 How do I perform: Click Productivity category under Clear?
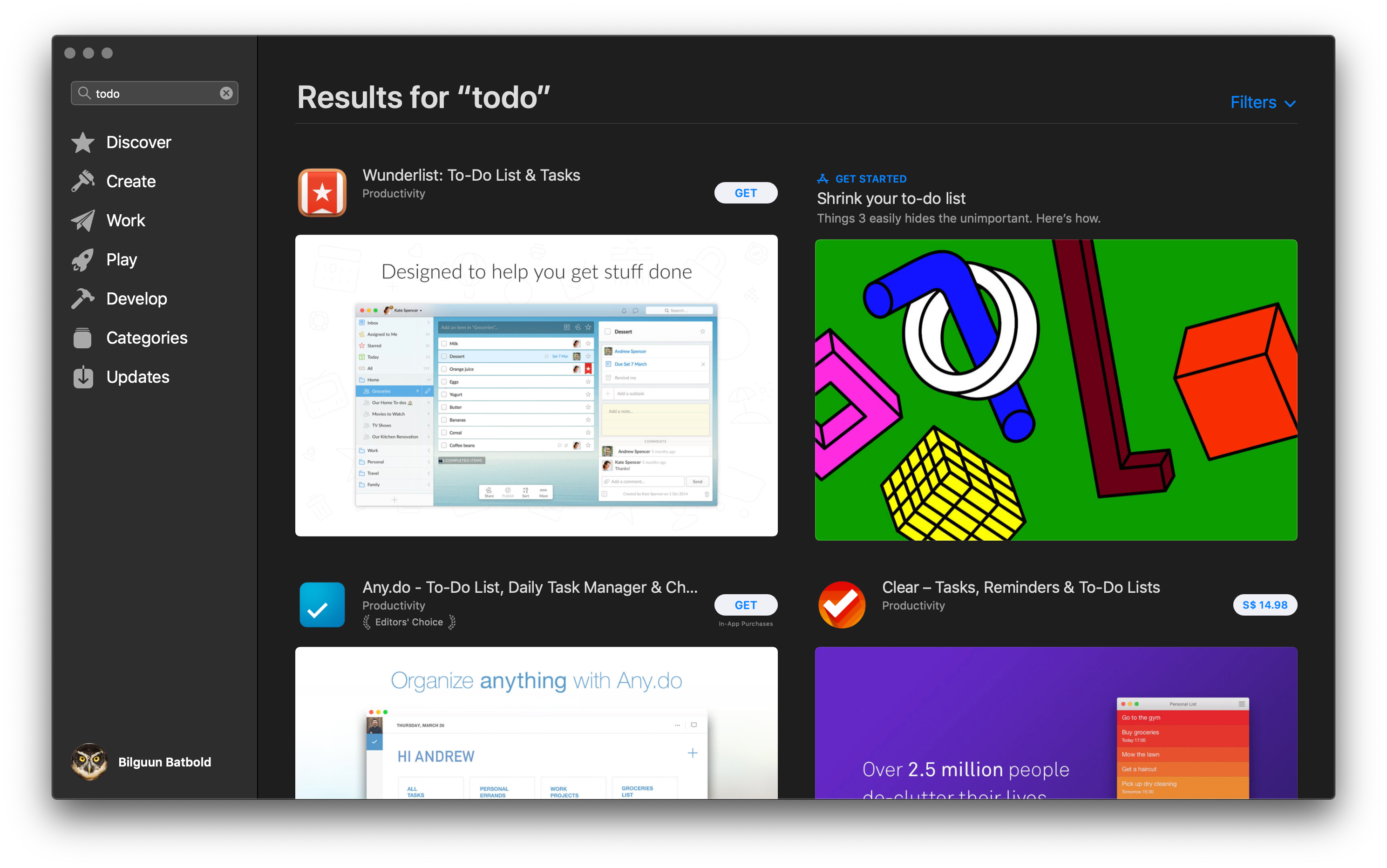coord(913,606)
